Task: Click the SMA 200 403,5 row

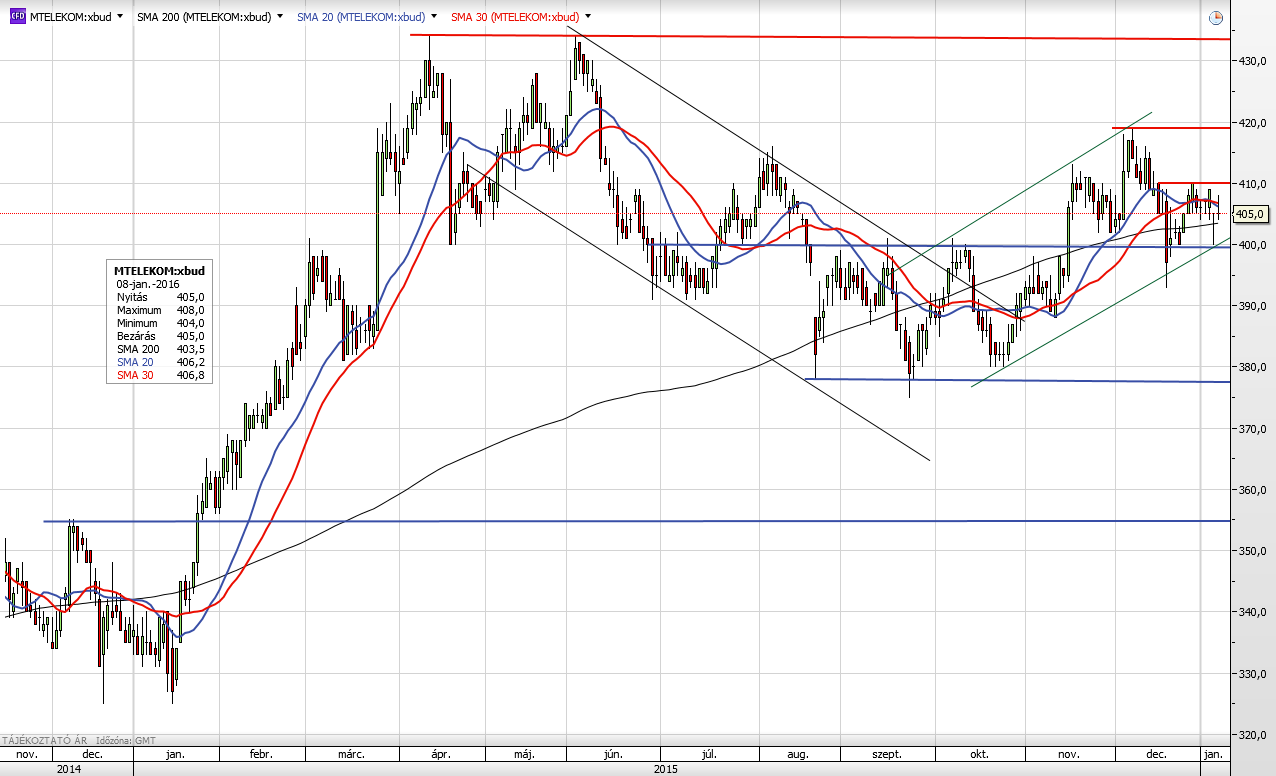Action: pyautogui.click(x=160, y=349)
